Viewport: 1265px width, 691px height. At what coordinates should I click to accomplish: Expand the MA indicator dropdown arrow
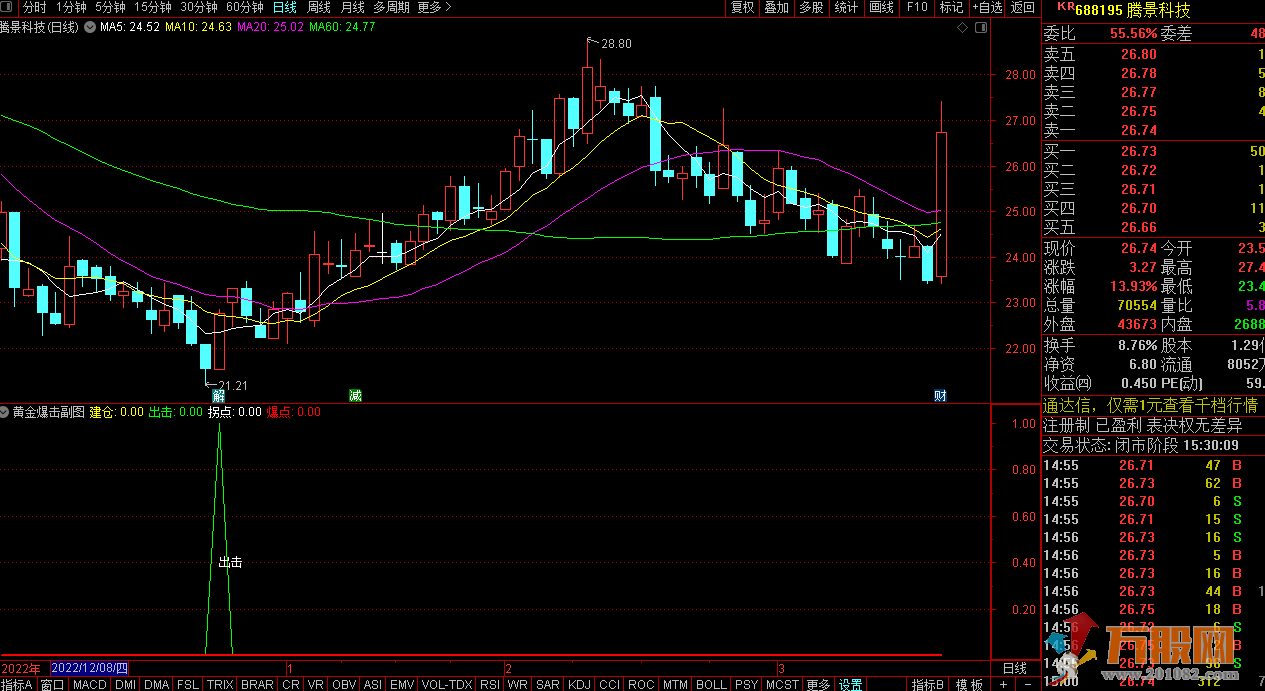tap(91, 27)
